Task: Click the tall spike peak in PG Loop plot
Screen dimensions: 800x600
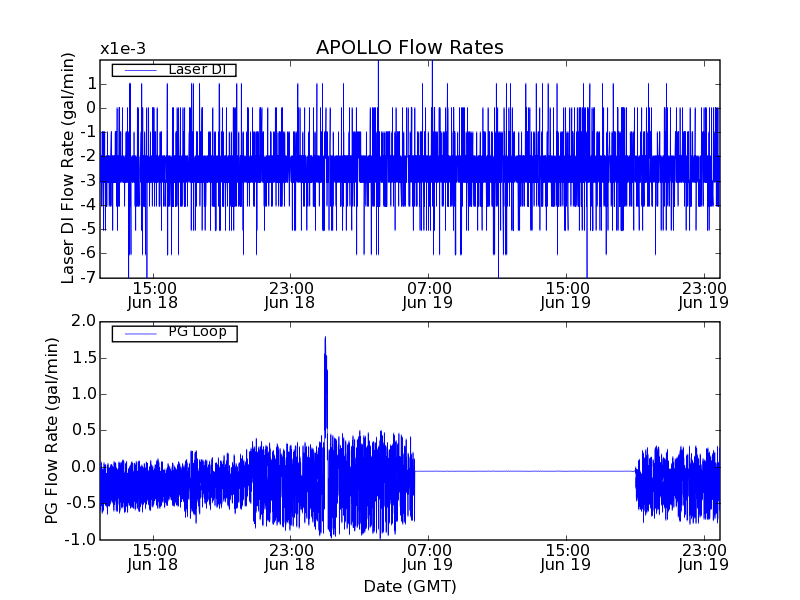Action: pos(325,339)
